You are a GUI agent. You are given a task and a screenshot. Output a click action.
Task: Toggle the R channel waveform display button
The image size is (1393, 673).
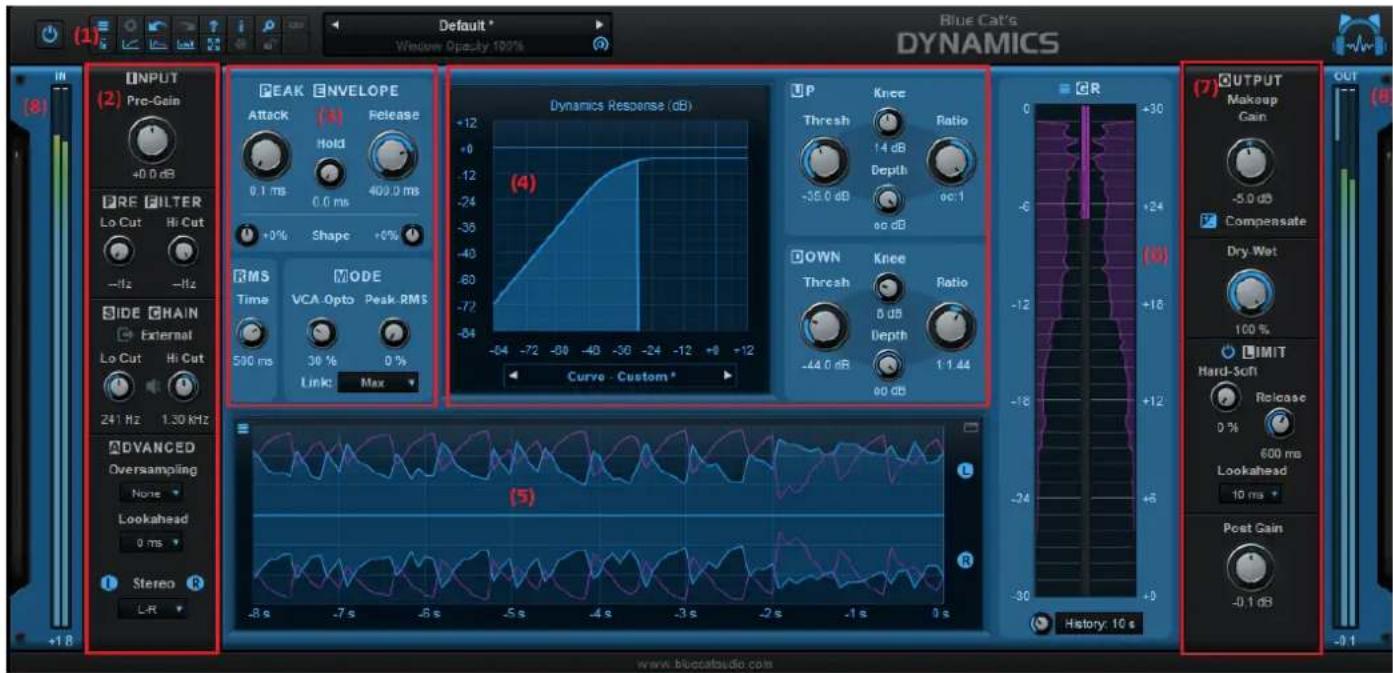pyautogui.click(x=967, y=561)
